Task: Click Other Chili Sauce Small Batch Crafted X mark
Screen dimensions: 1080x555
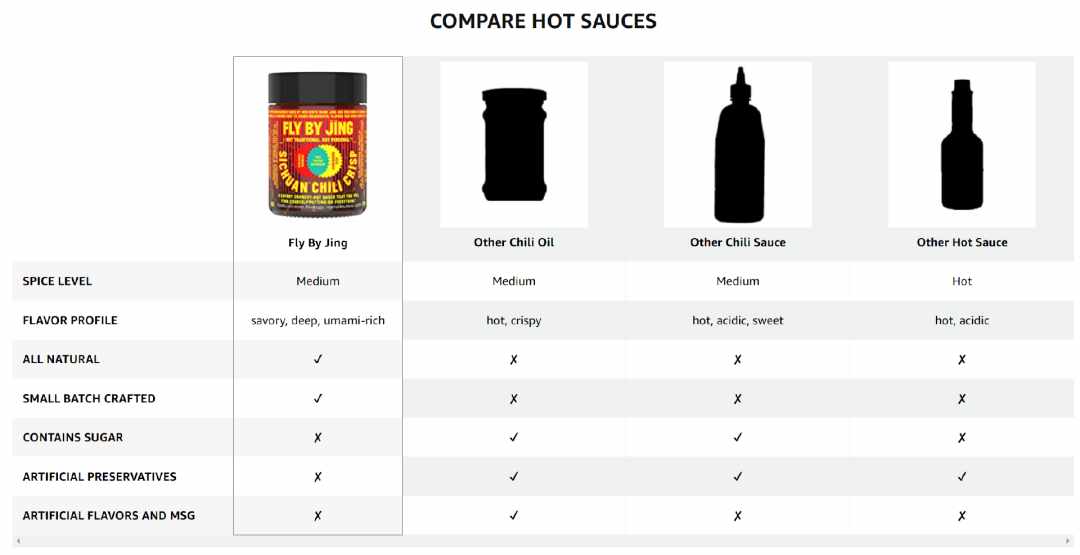Action: point(738,399)
